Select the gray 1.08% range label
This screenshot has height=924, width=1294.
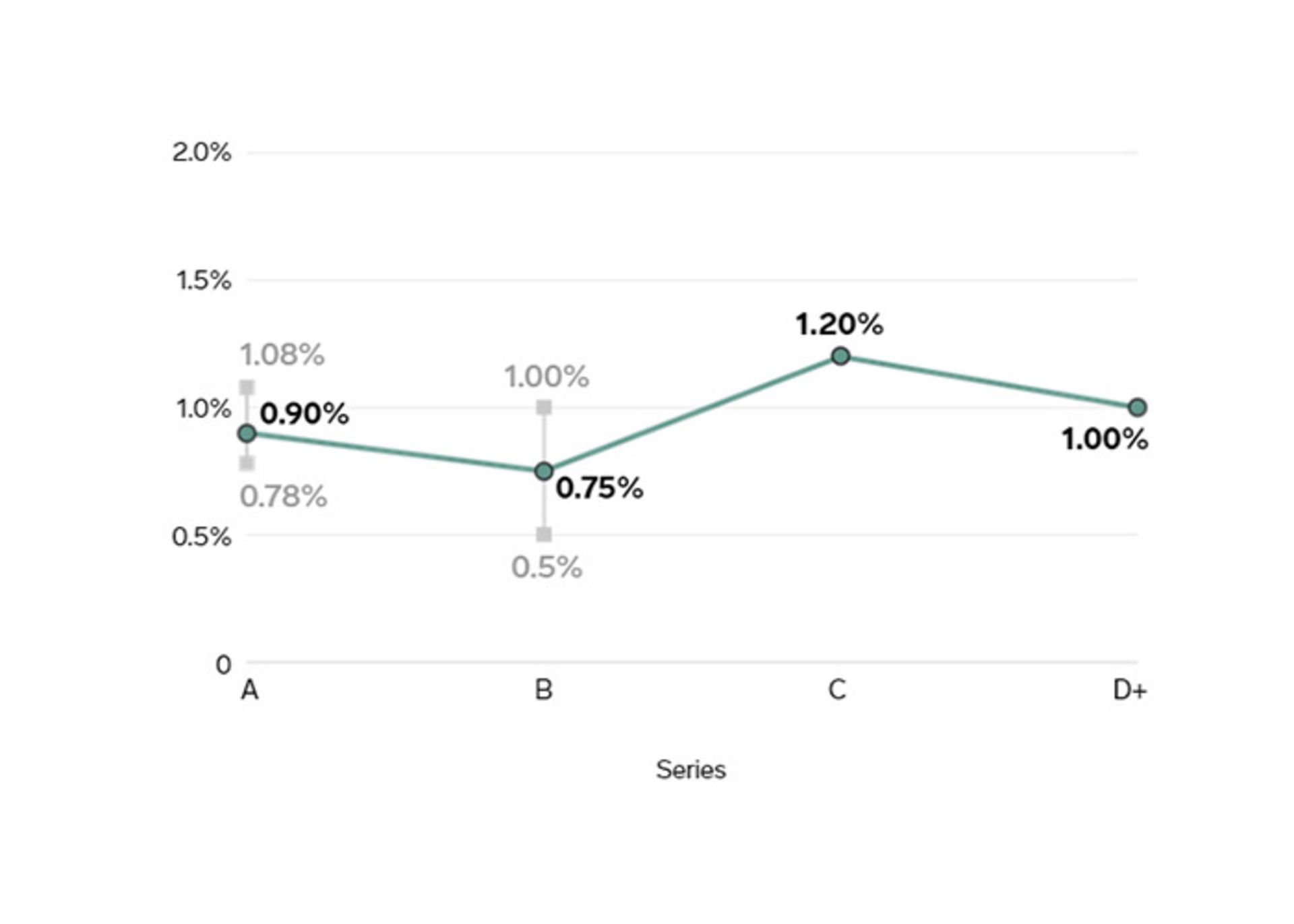(282, 355)
